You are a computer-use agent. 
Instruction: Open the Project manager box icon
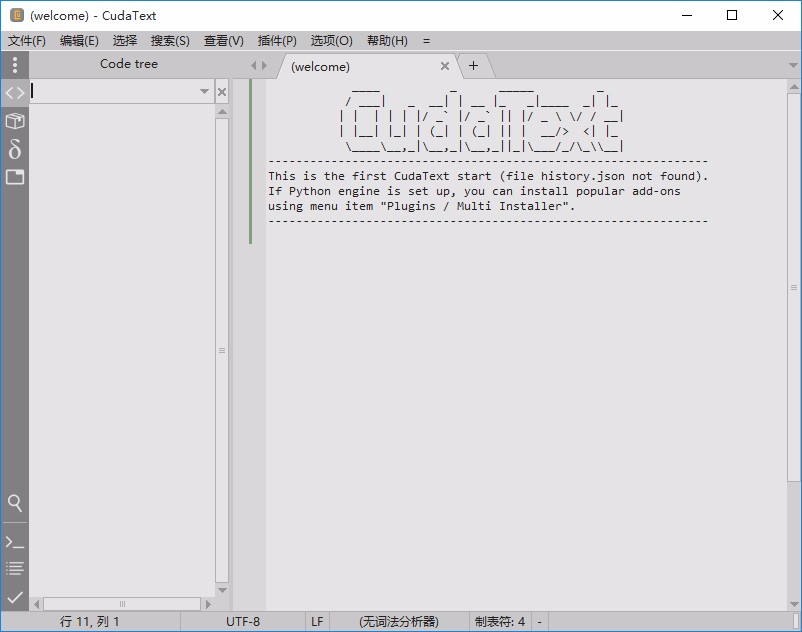15,121
